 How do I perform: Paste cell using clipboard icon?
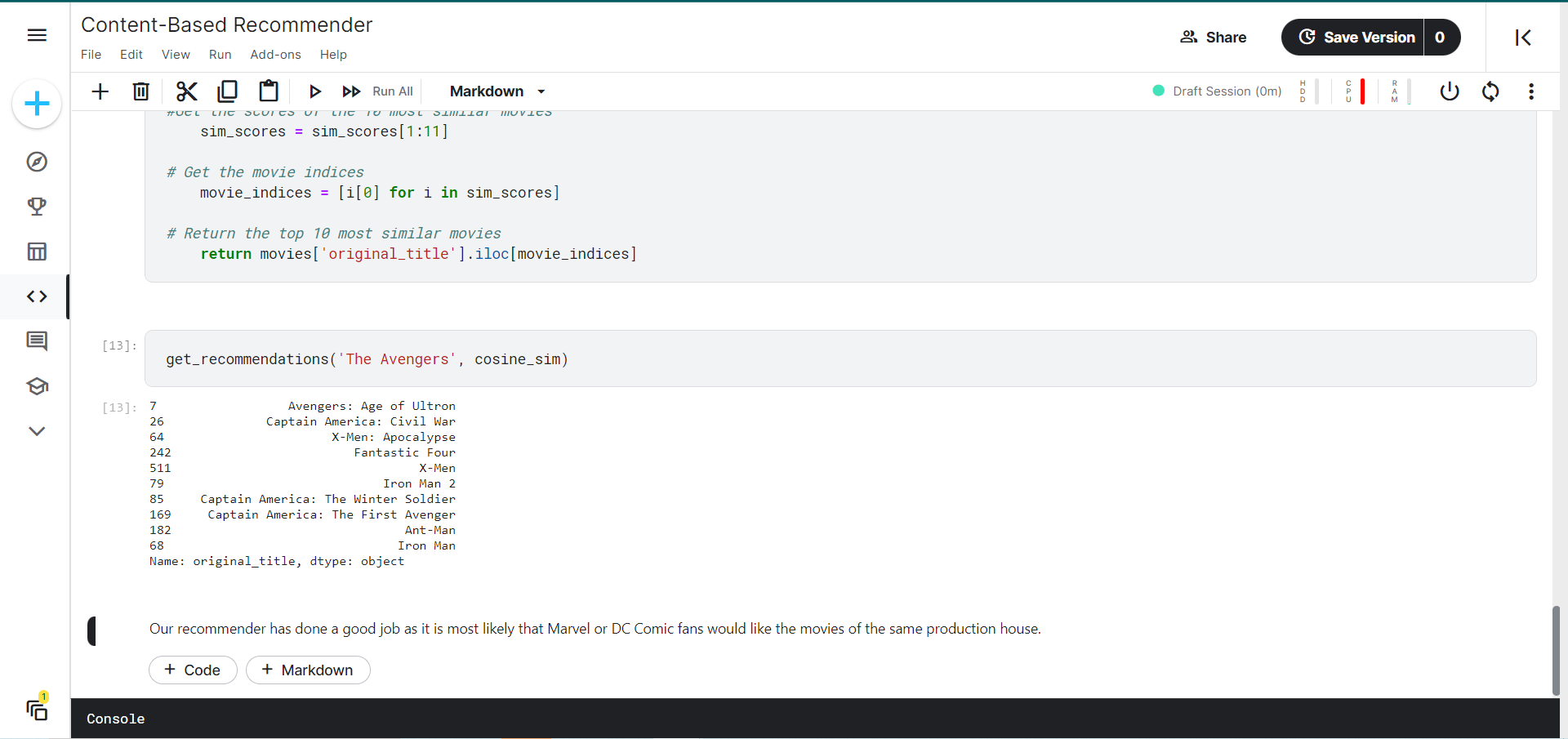pyautogui.click(x=269, y=91)
